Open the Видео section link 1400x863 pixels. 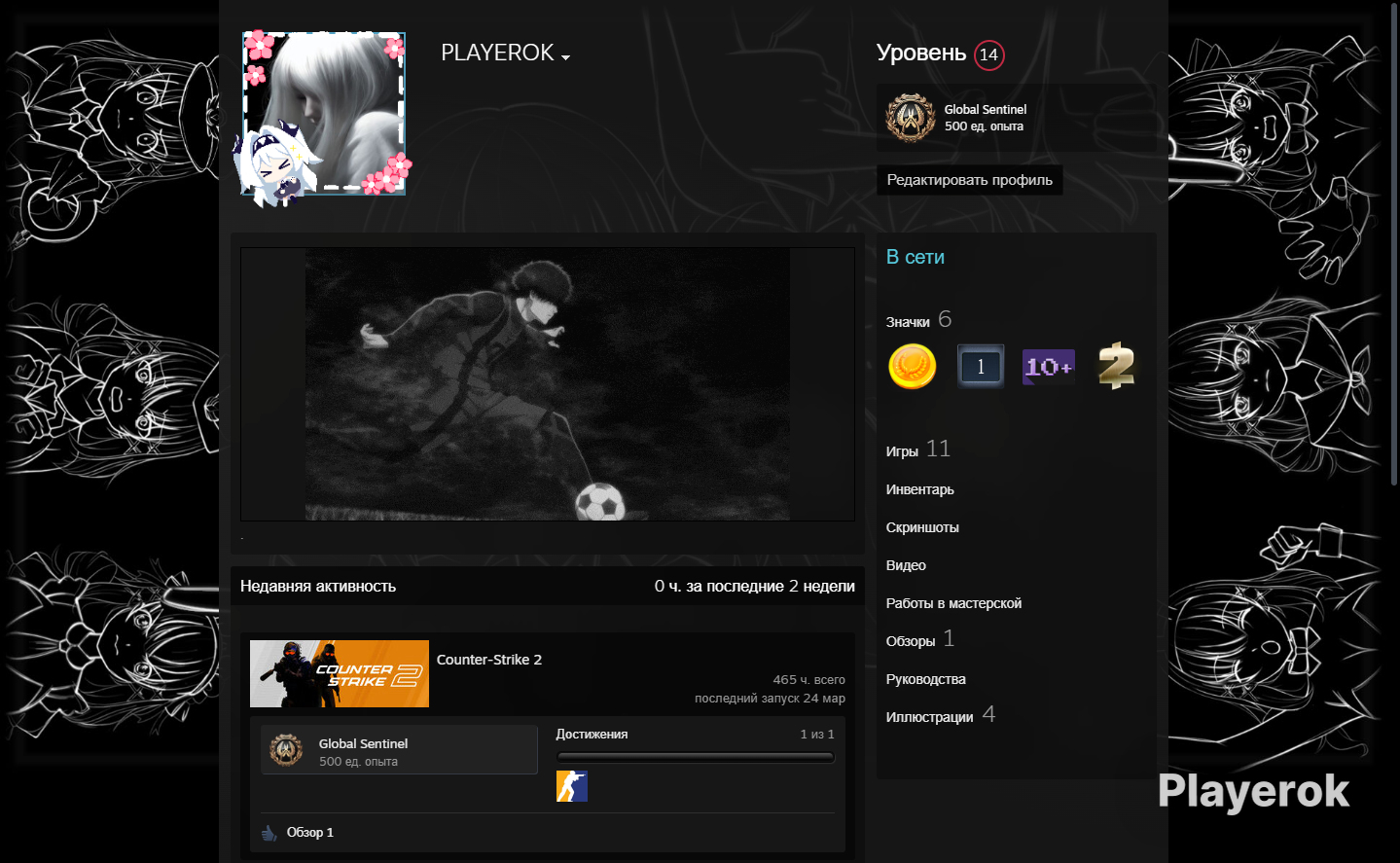click(905, 565)
